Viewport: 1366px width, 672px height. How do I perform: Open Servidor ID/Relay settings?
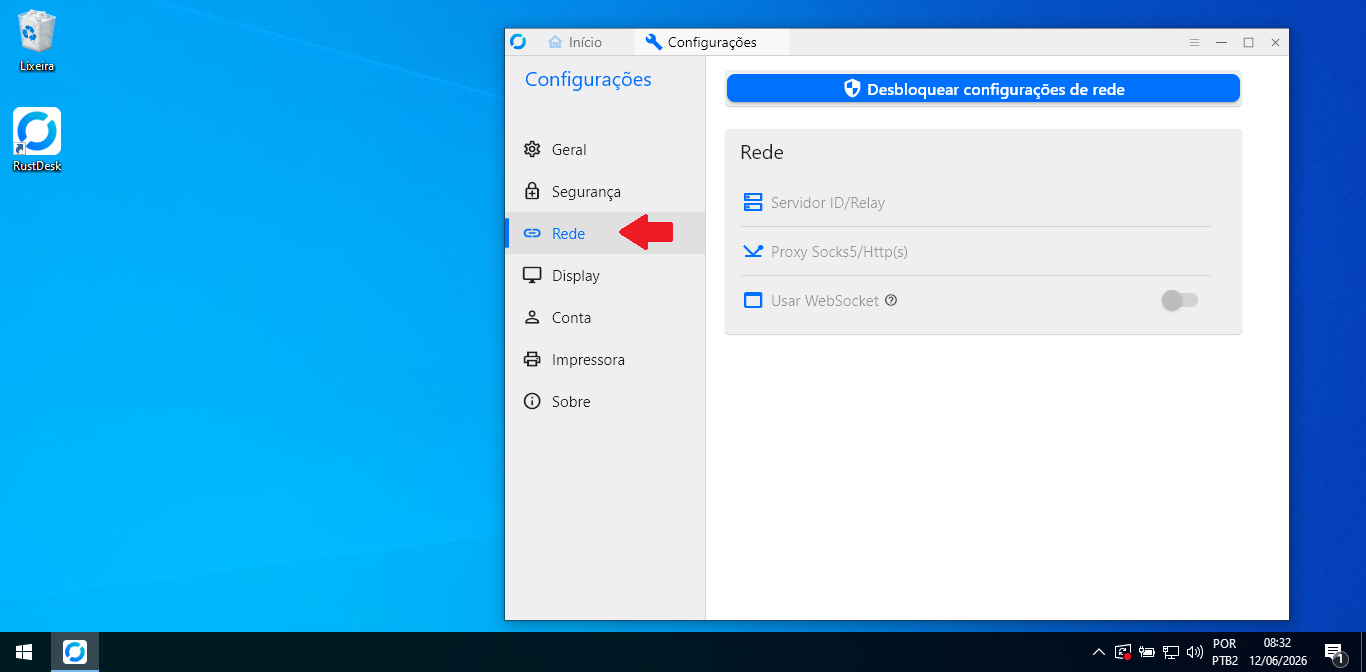coord(976,203)
